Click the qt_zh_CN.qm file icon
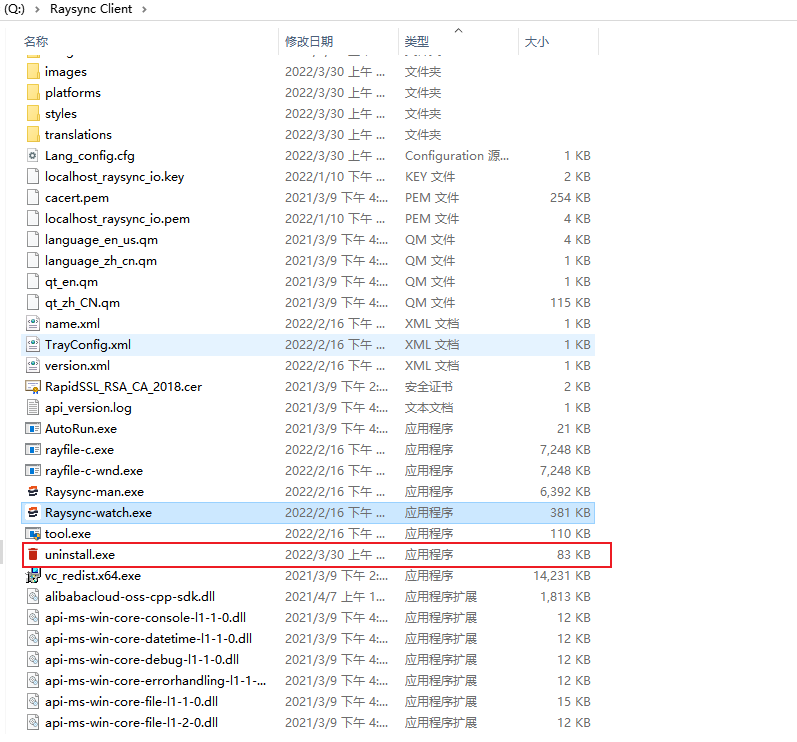The width and height of the screenshot is (797, 742). 33,302
